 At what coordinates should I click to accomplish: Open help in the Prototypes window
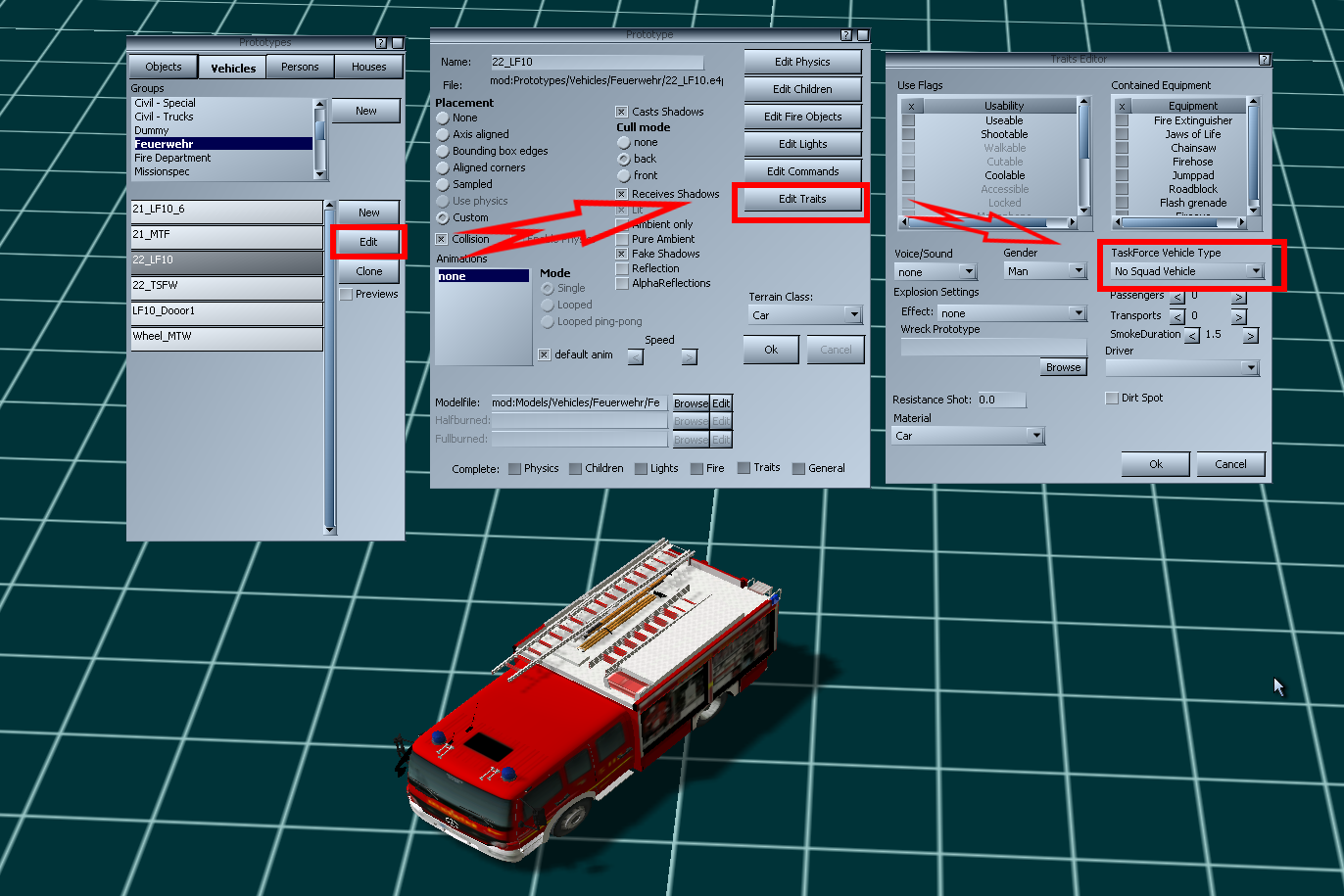[x=381, y=43]
